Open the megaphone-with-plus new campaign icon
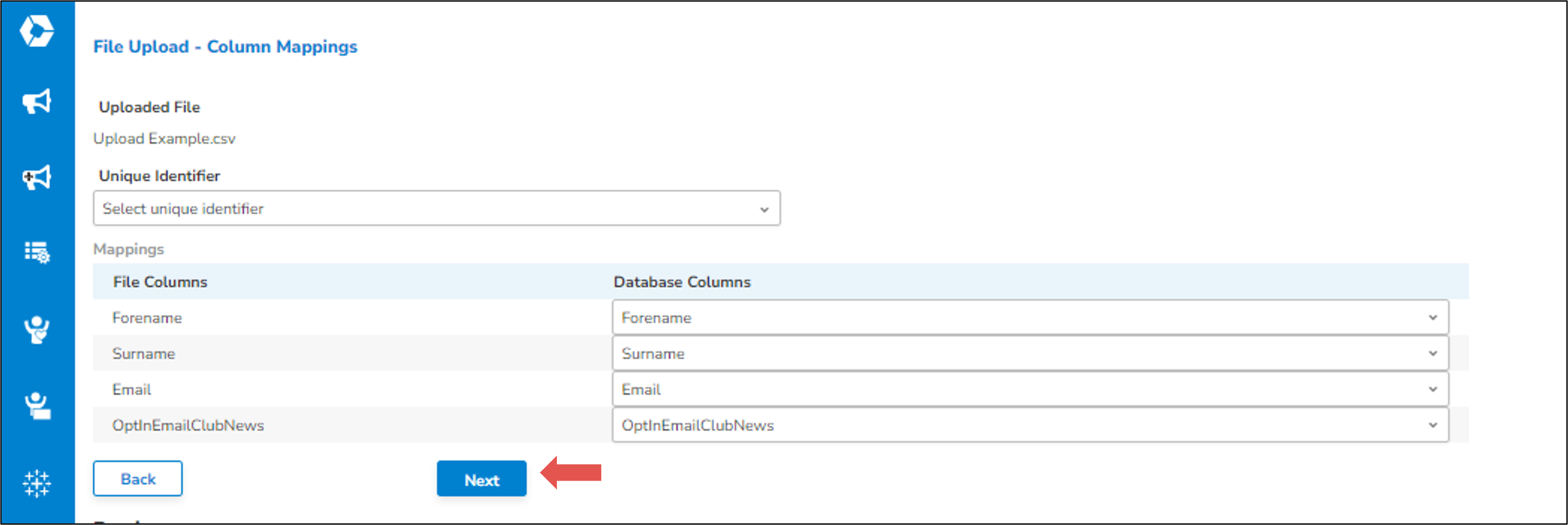Image resolution: width=1568 pixels, height=525 pixels. coord(37,177)
